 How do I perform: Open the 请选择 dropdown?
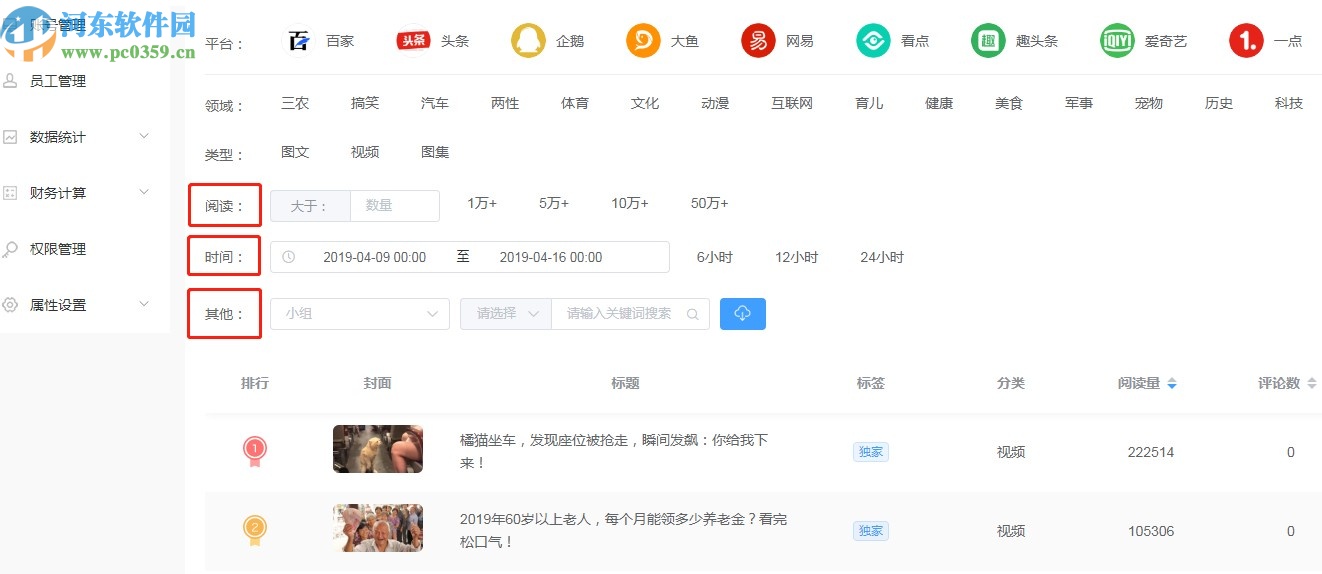coord(506,314)
